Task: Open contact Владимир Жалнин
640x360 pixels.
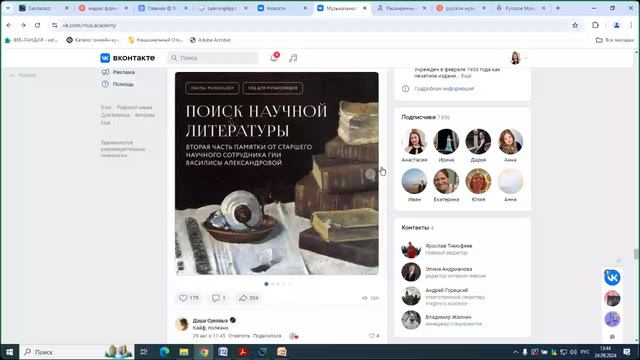Action: (448, 317)
